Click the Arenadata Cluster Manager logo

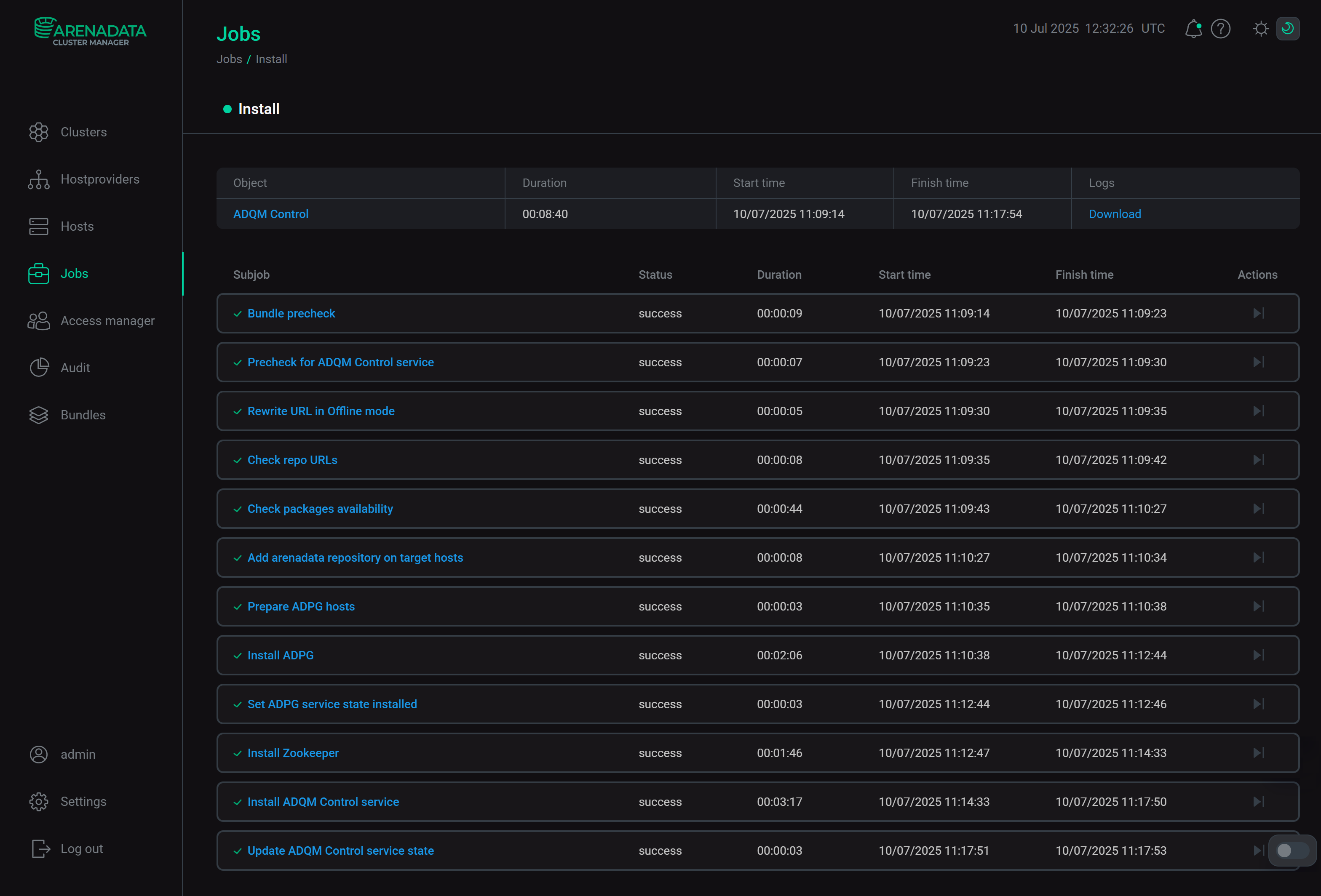pyautogui.click(x=91, y=31)
